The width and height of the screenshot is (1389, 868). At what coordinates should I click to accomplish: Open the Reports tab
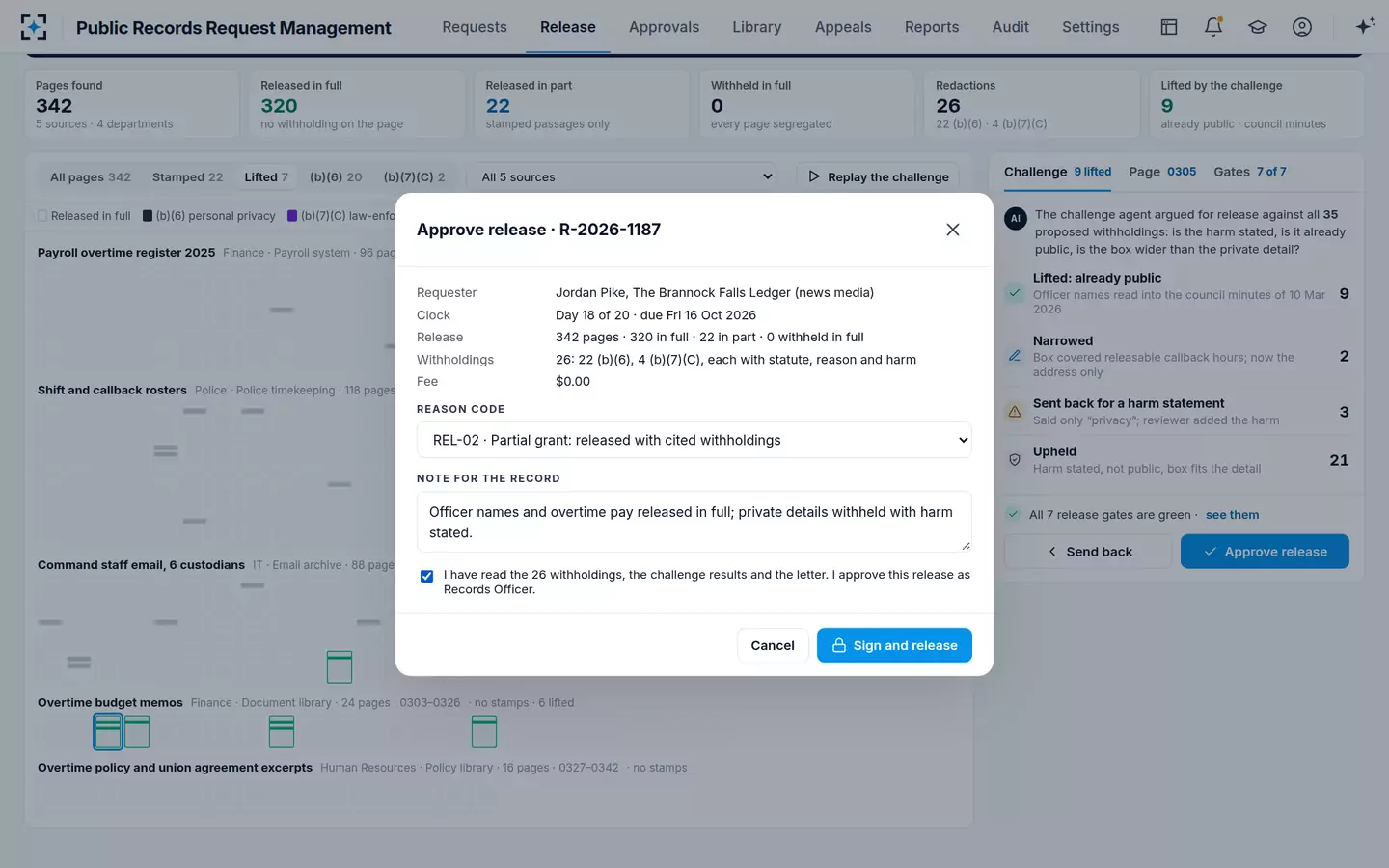pos(932,27)
